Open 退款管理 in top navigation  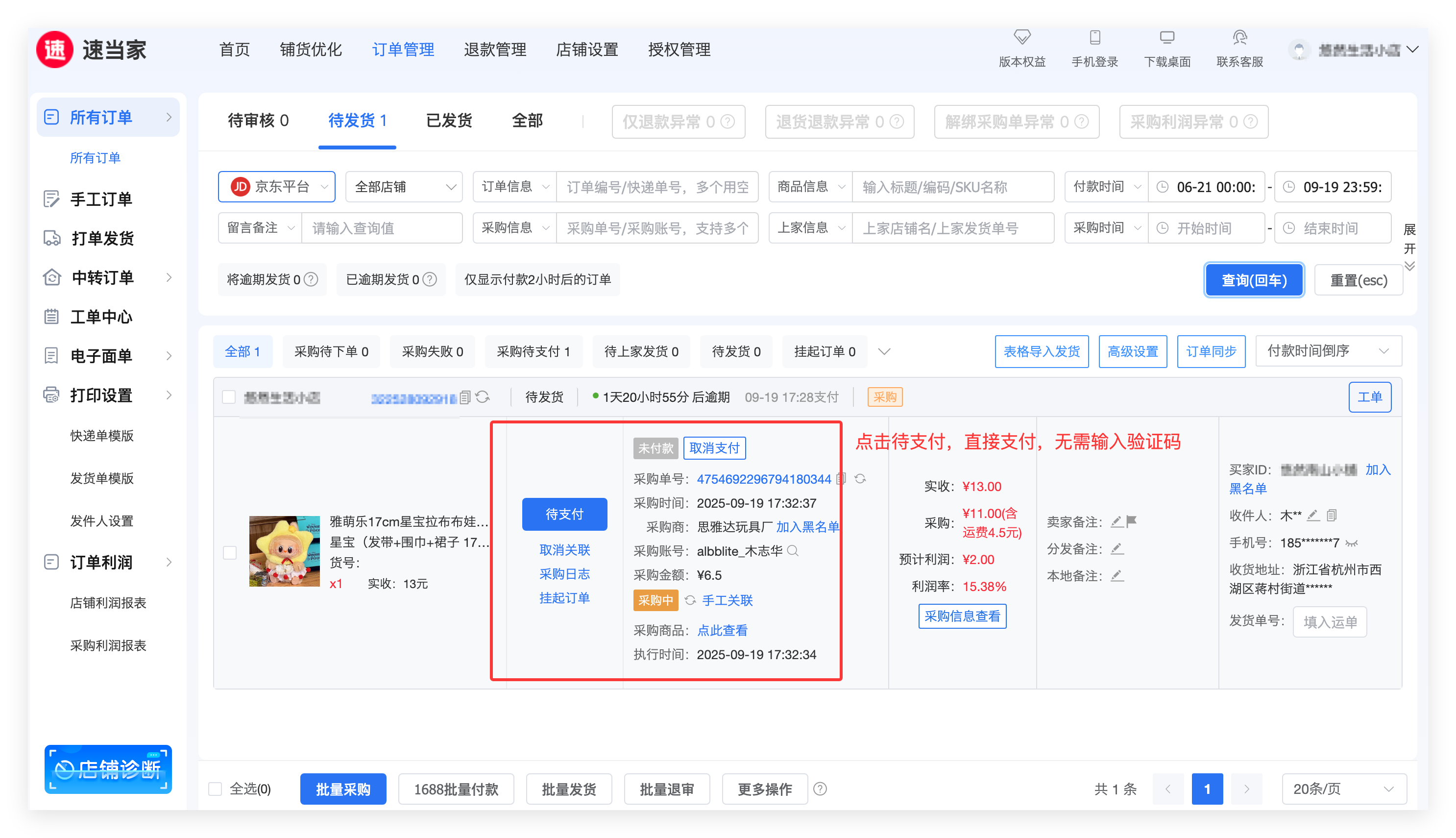pyautogui.click(x=495, y=49)
